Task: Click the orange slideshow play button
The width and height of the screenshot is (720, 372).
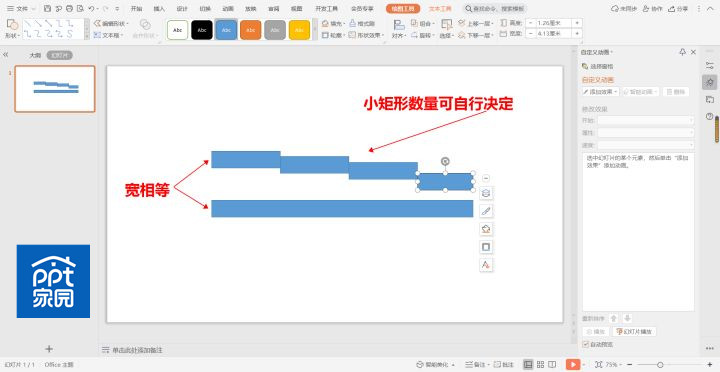Action: coord(573,364)
